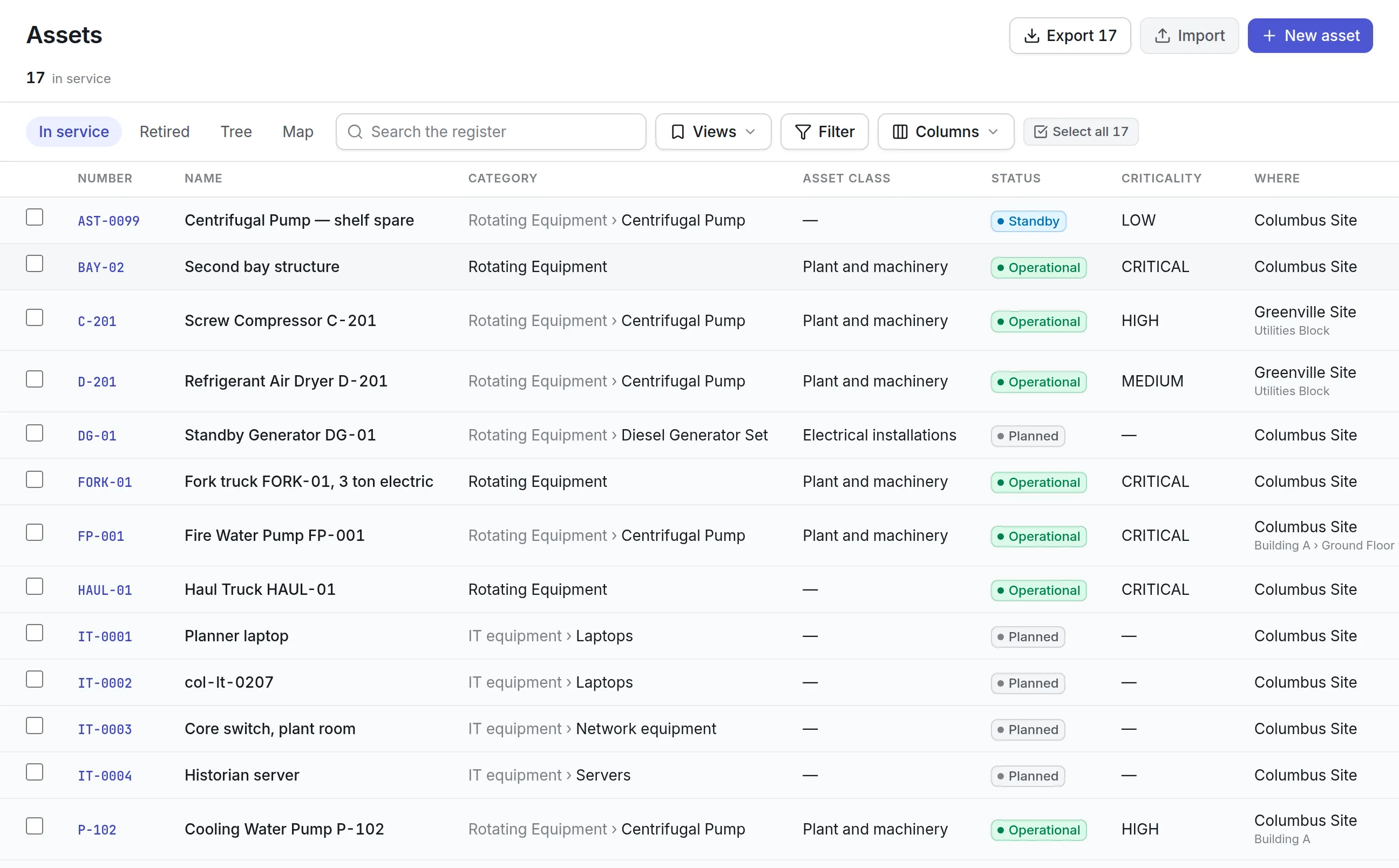
Task: Tick the checkbox for BAY-02
Action: click(x=35, y=263)
